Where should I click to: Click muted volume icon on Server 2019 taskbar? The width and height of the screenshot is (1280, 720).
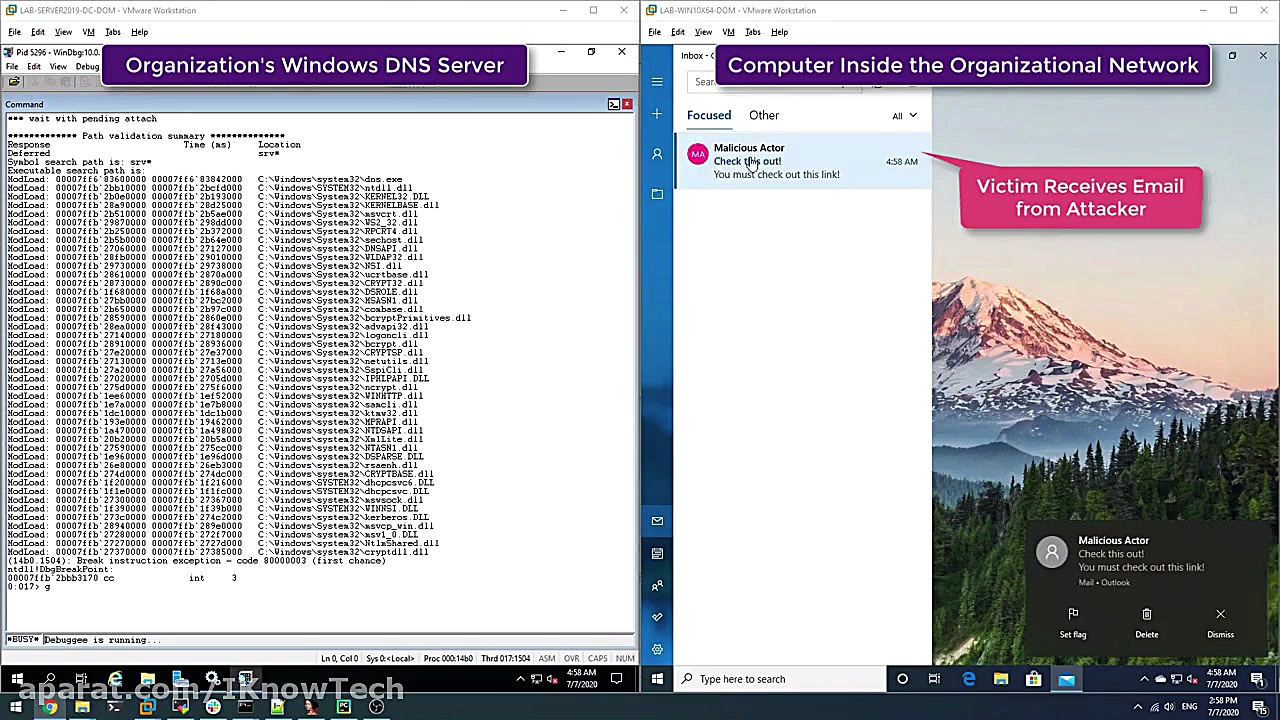tap(553, 679)
